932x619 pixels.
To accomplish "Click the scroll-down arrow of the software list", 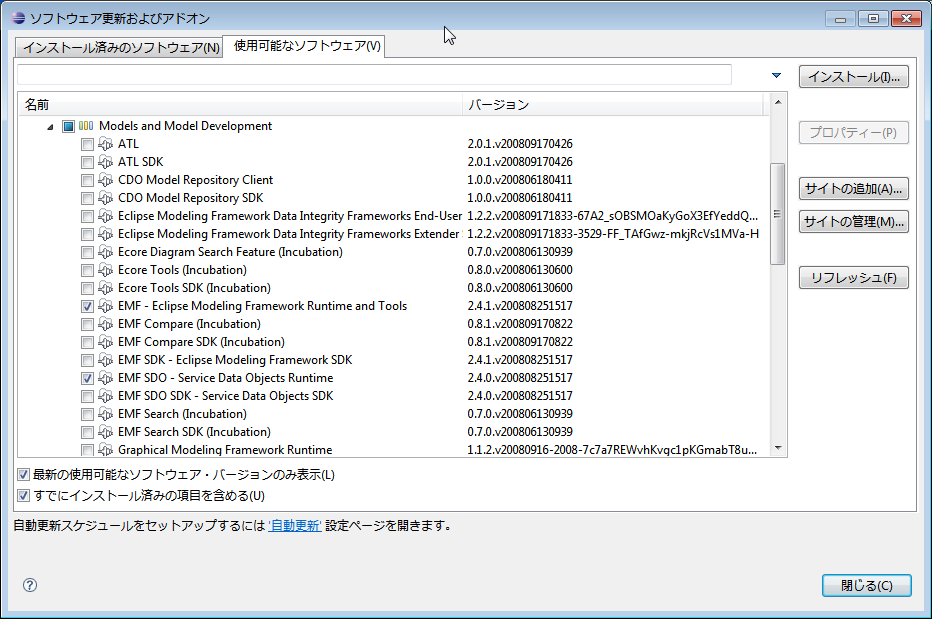I will click(778, 448).
